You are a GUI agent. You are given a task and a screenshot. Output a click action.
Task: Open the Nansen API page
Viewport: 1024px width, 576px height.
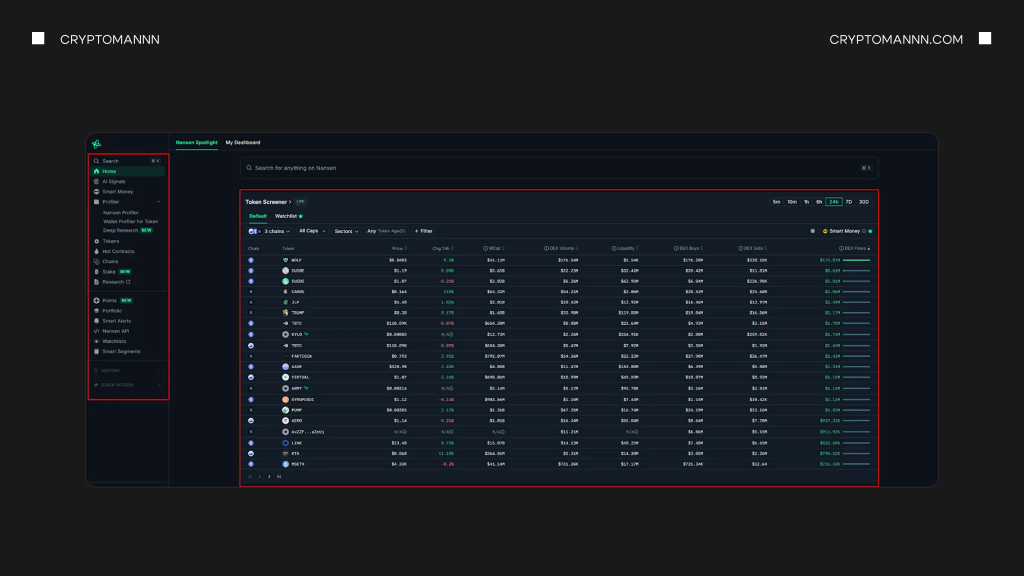115,331
